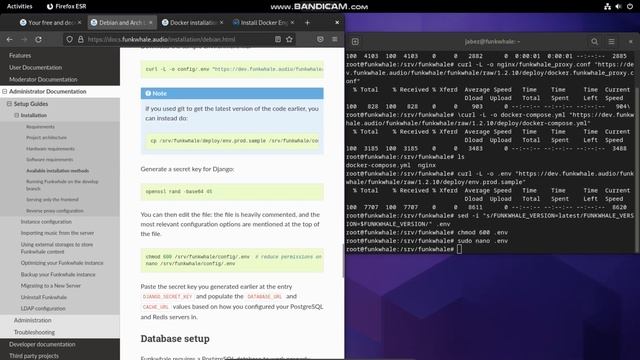The height and width of the screenshot is (360, 640).
Task: Collapse Setup Guides tree node
Action: [x=9, y=104]
